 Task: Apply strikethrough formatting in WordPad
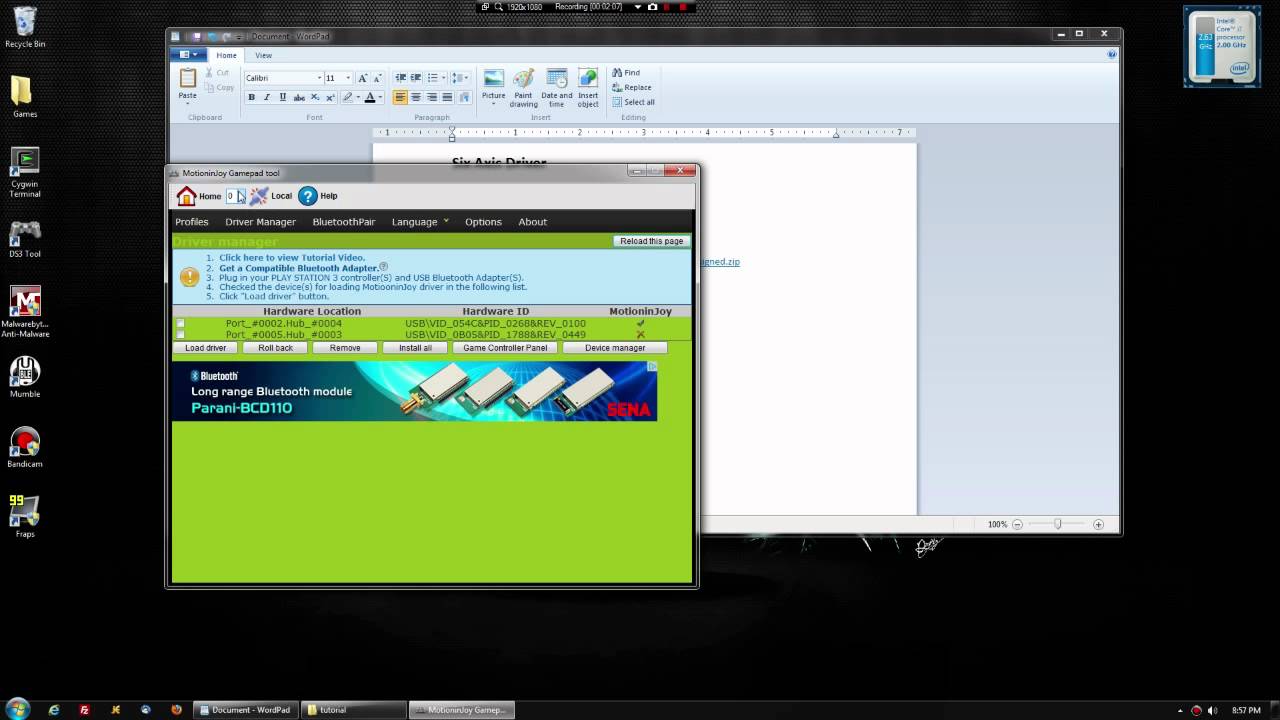point(299,97)
